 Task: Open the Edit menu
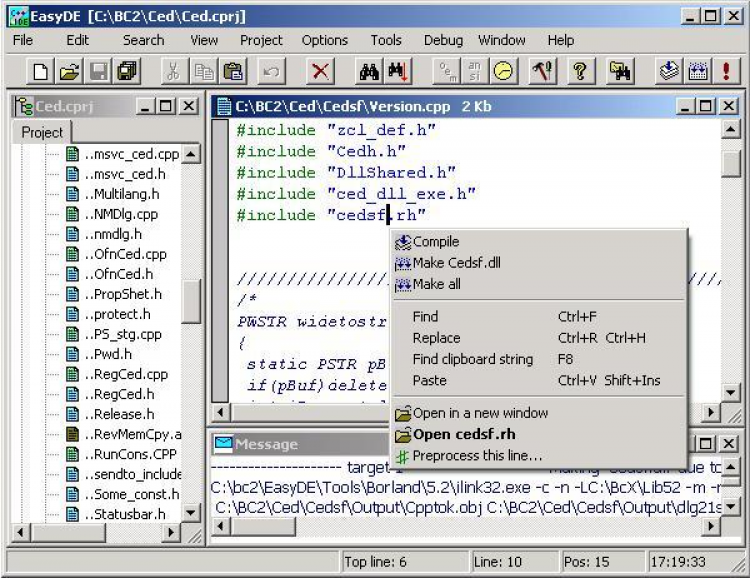click(77, 40)
